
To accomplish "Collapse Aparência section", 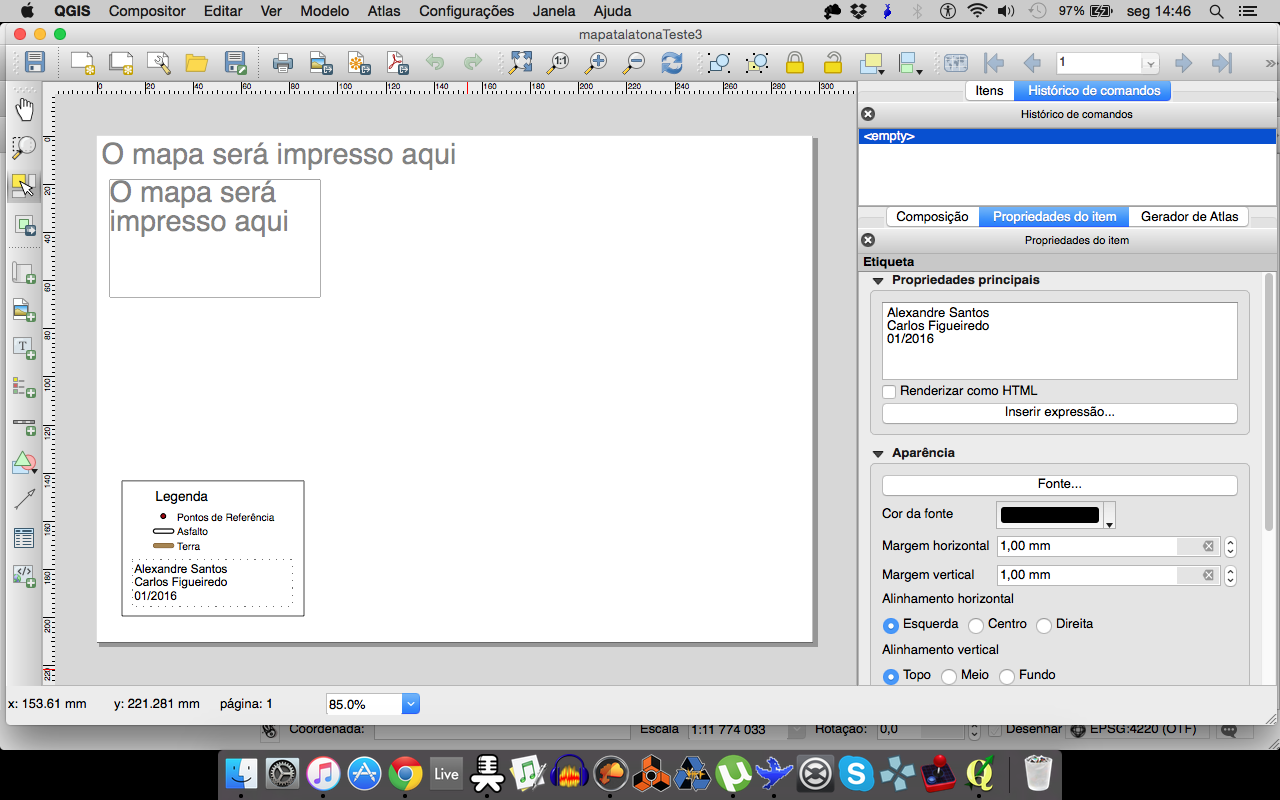I will pos(878,454).
